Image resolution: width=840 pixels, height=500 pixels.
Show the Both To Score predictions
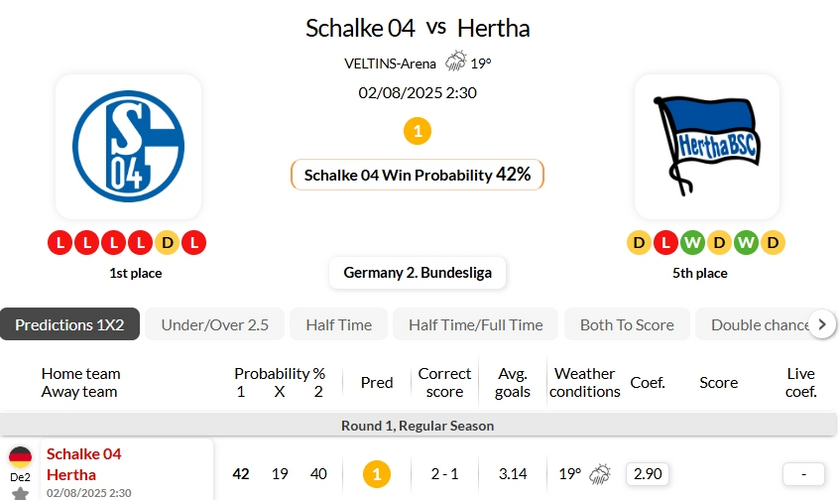click(x=627, y=324)
